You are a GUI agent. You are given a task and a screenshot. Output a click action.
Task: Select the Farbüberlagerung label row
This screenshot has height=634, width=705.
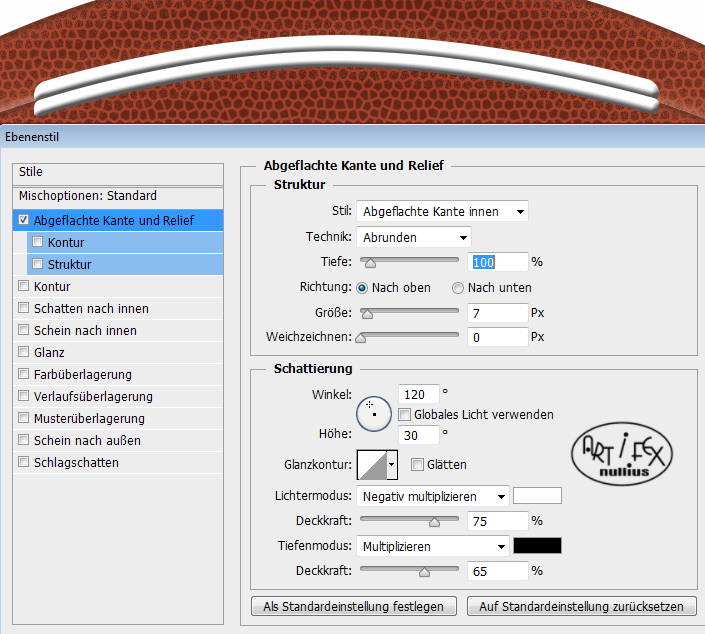(x=118, y=374)
